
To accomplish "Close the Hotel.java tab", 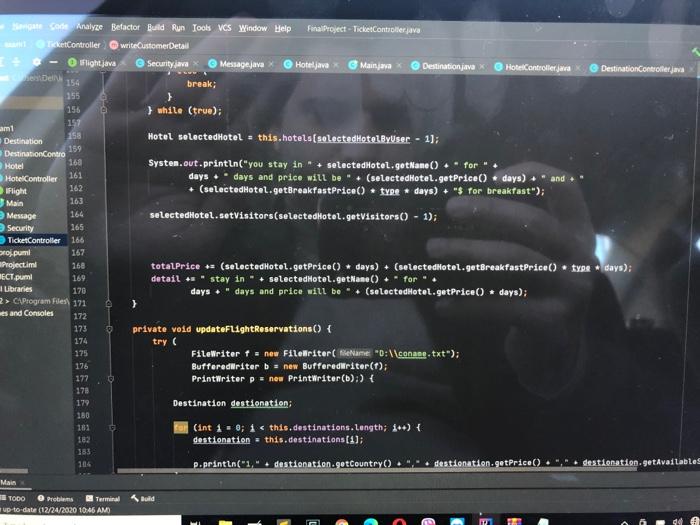I will (336, 65).
